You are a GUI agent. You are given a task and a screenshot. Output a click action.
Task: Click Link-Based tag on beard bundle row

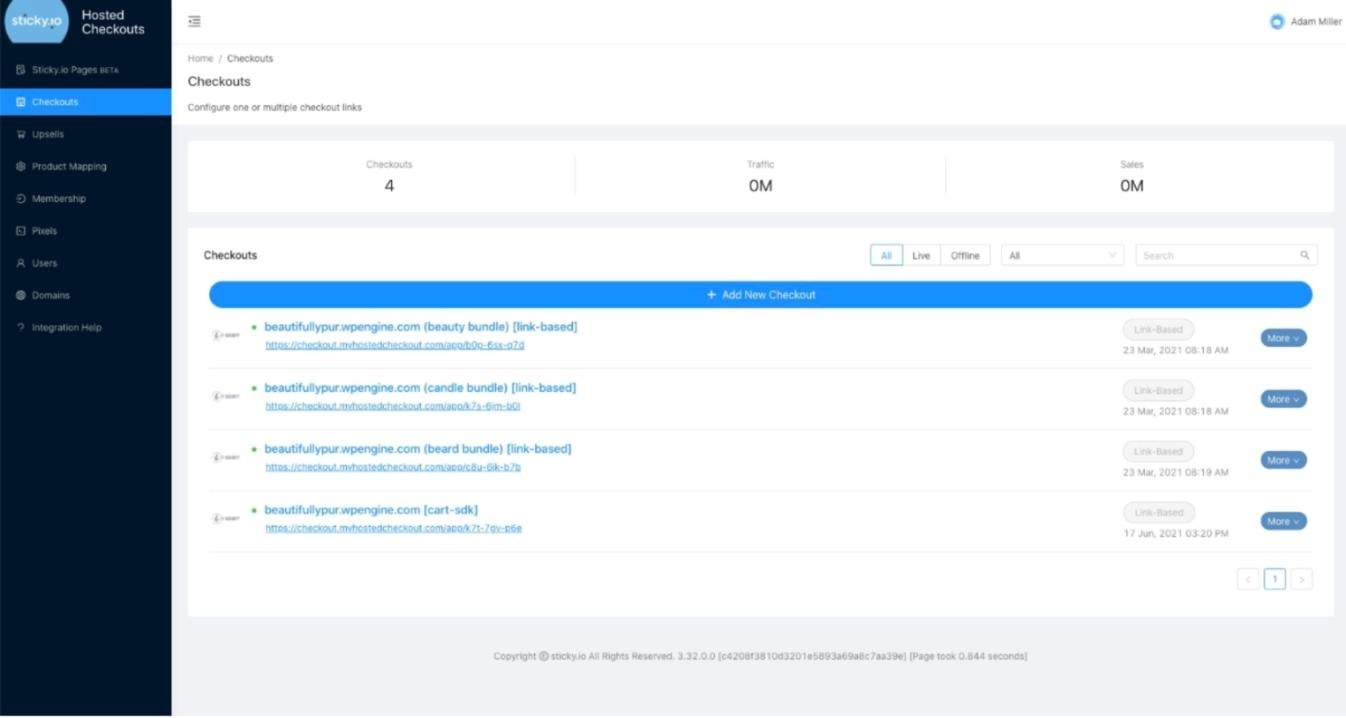1158,452
